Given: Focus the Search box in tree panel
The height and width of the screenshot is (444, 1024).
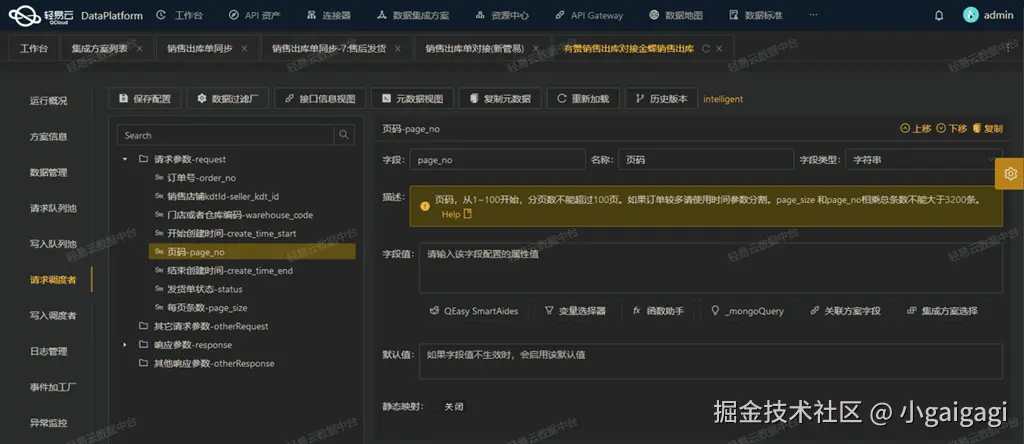Looking at the screenshot, I should 225,135.
